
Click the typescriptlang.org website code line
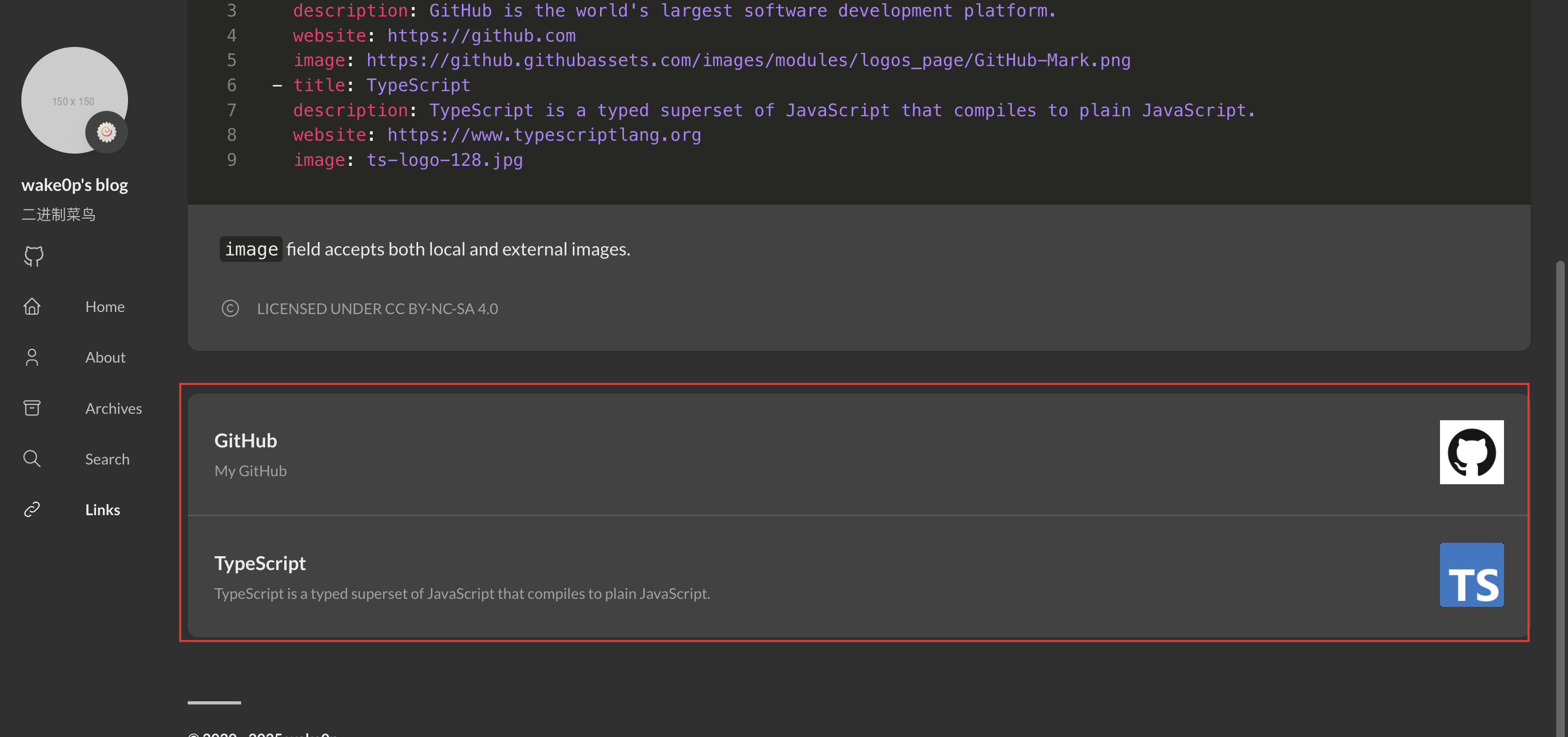[497, 135]
